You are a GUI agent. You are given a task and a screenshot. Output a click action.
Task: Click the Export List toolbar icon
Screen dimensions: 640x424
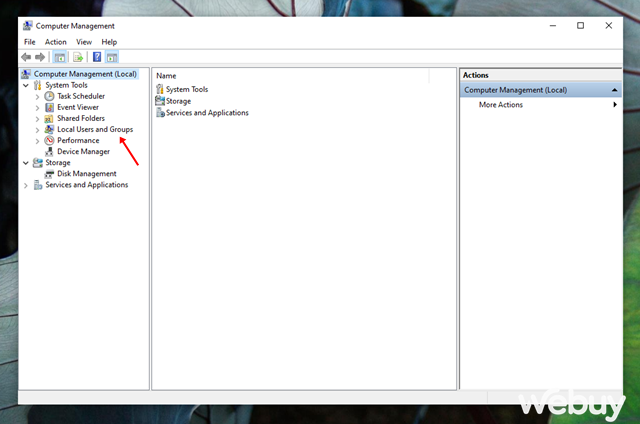pyautogui.click(x=77, y=57)
